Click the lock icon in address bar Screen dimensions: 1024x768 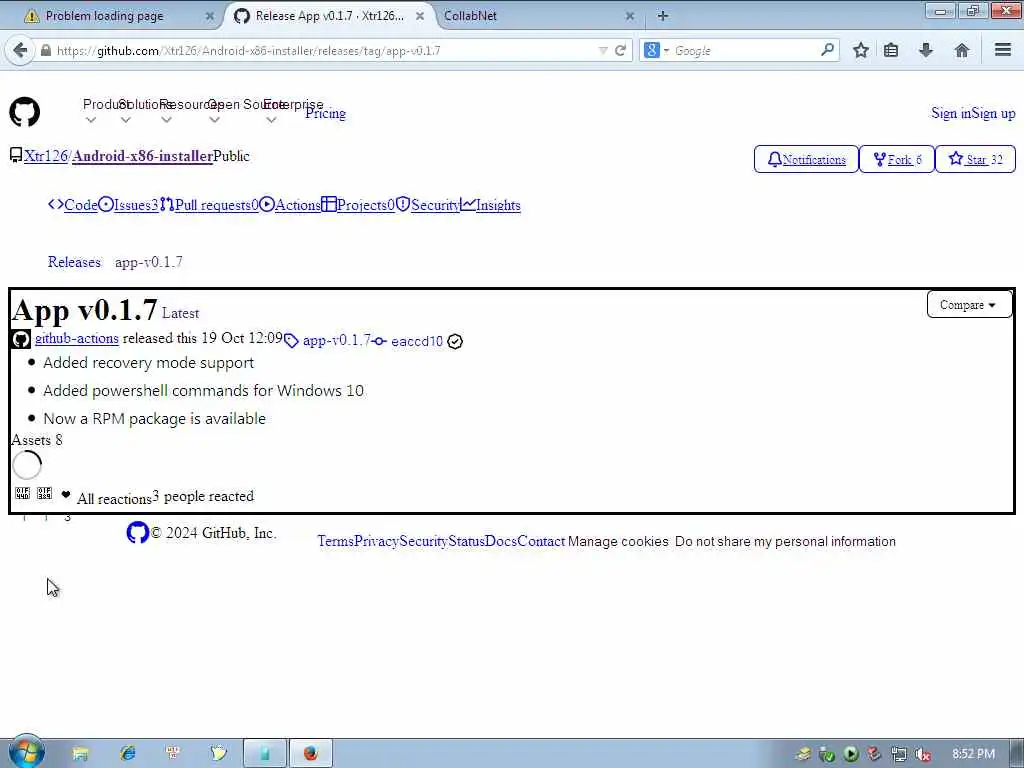pyautogui.click(x=46, y=50)
